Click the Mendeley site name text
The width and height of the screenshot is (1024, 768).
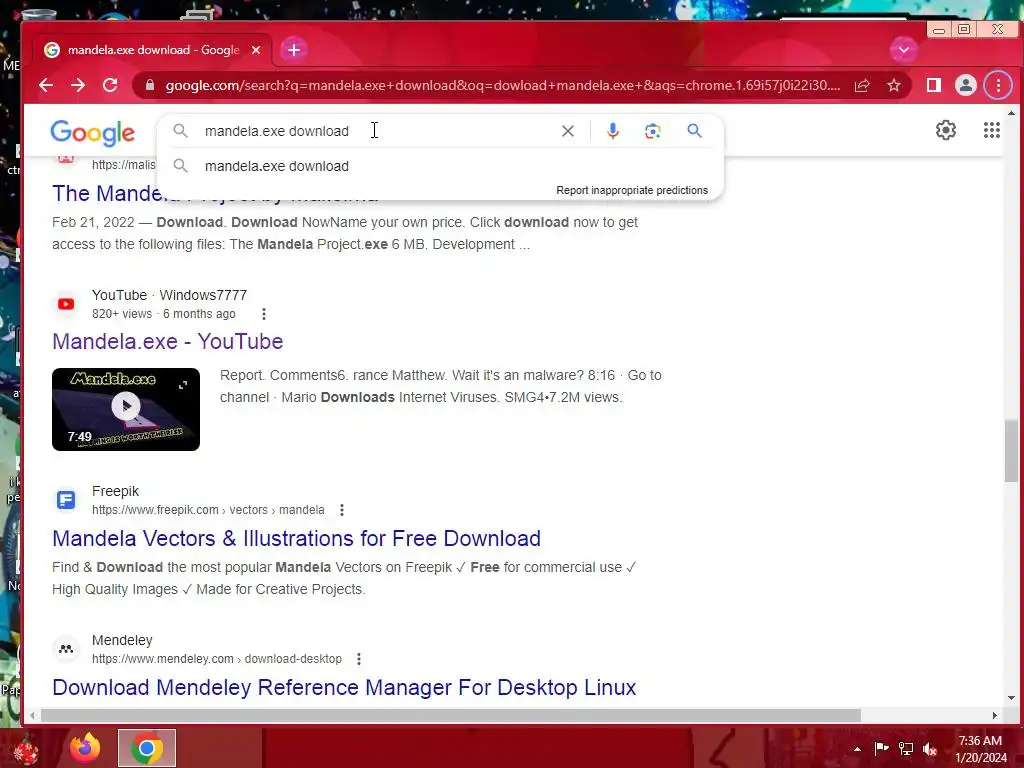click(x=122, y=640)
